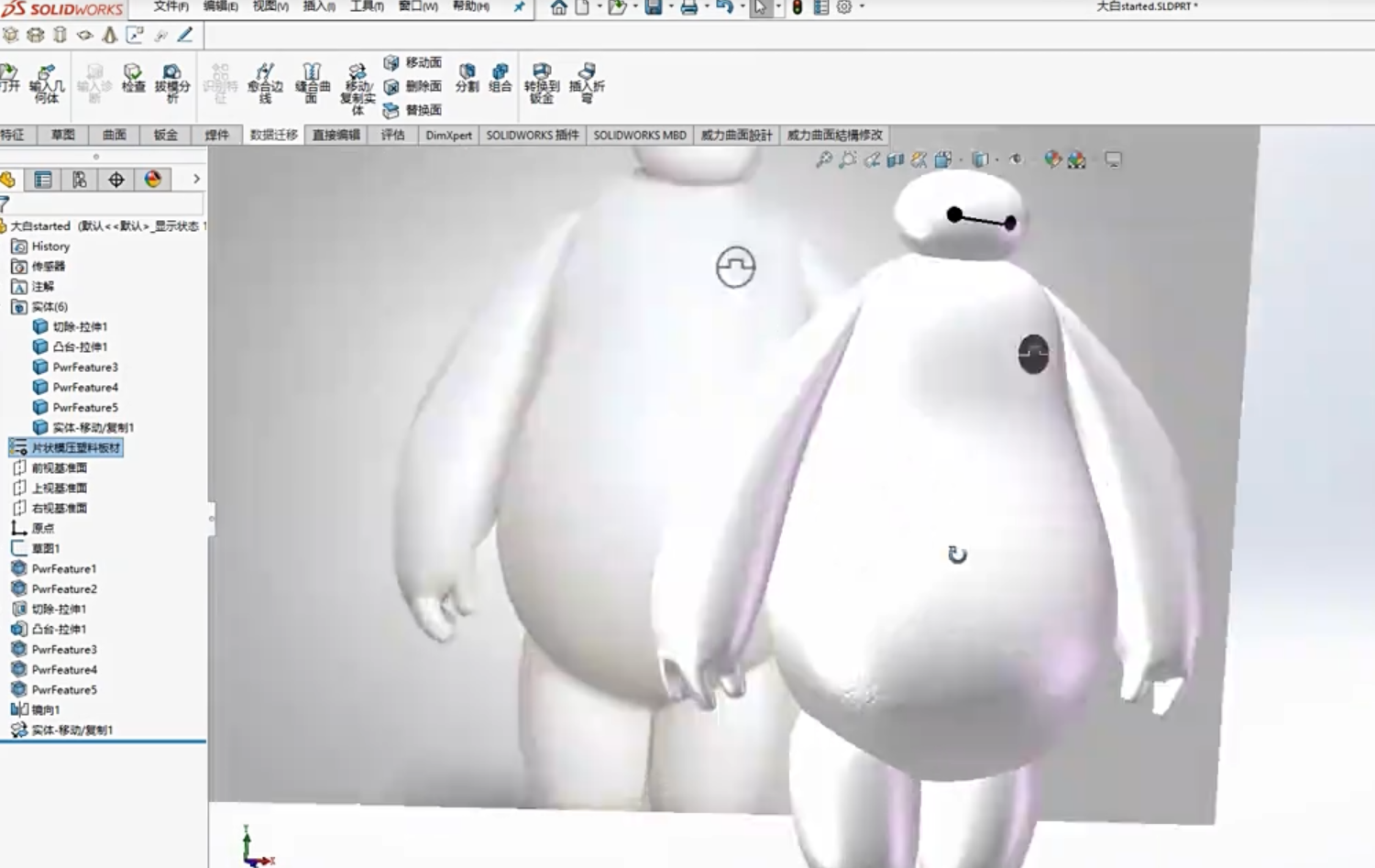This screenshot has width=1375, height=868.
Task: Switch to the SOLIDWORKS MBD tab
Action: point(640,135)
